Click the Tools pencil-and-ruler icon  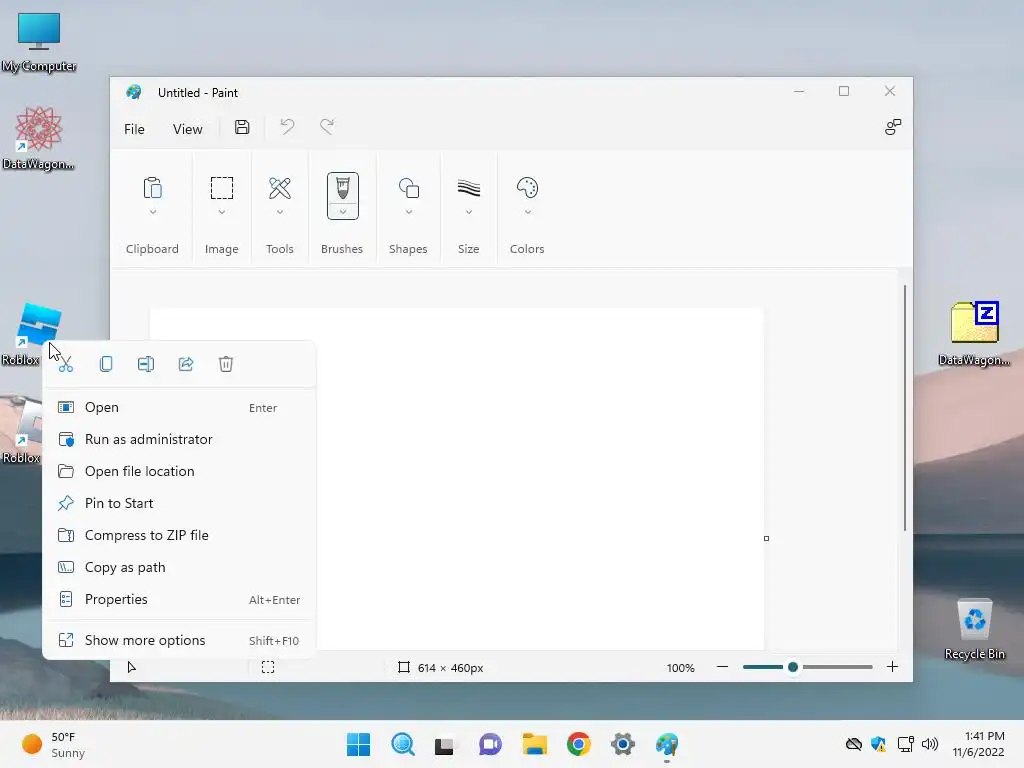click(280, 188)
